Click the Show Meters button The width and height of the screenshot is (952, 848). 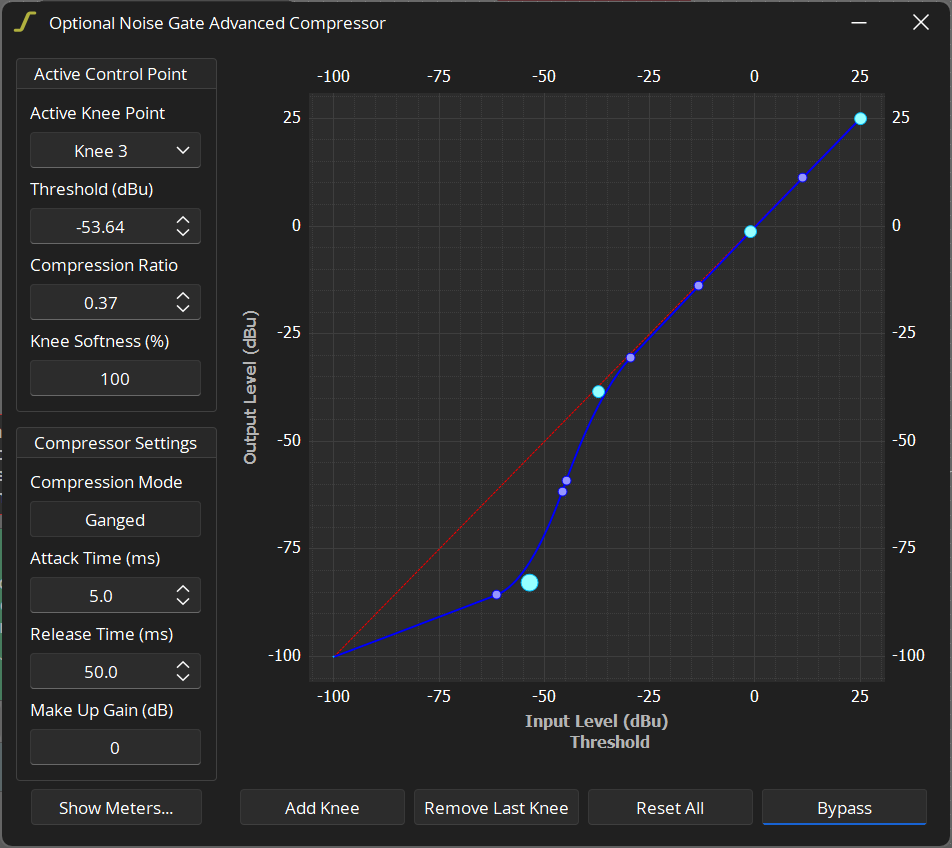116,808
